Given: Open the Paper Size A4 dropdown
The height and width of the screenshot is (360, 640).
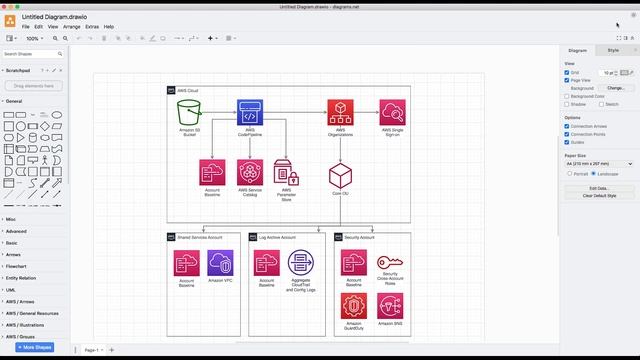Looking at the screenshot, I should tap(599, 164).
